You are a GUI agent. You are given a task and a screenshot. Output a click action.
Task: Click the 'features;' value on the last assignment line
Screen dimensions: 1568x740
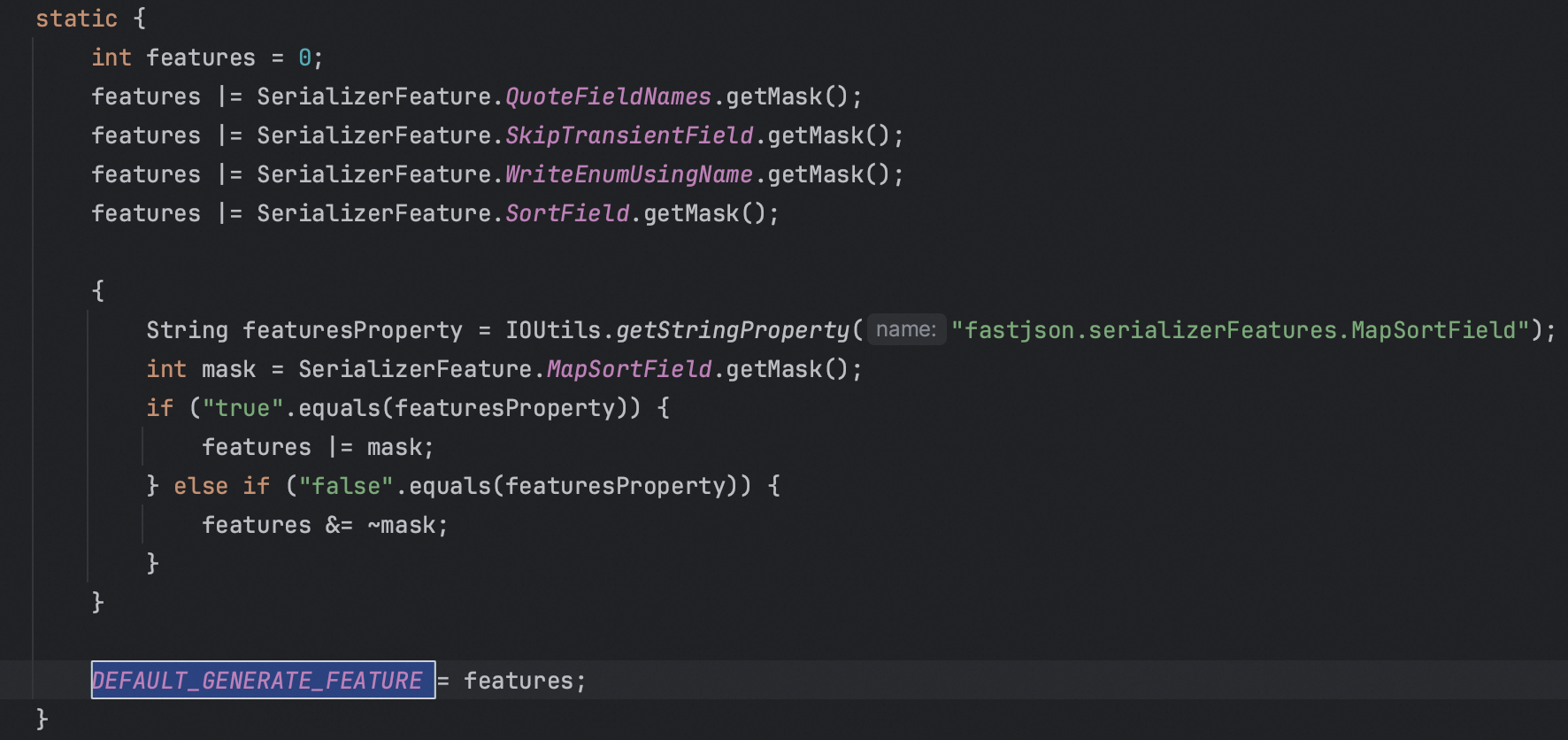[525, 681]
